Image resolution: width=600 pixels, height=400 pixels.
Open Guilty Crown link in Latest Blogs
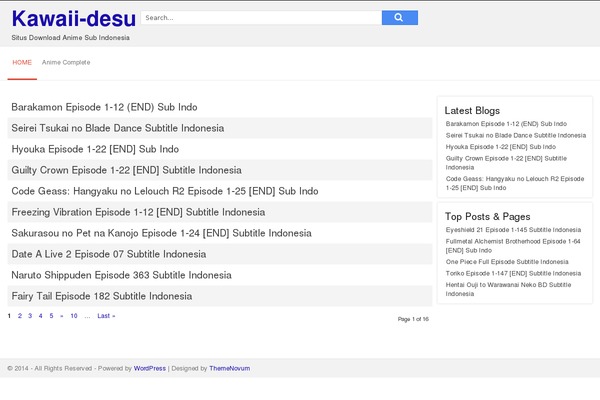tap(506, 163)
